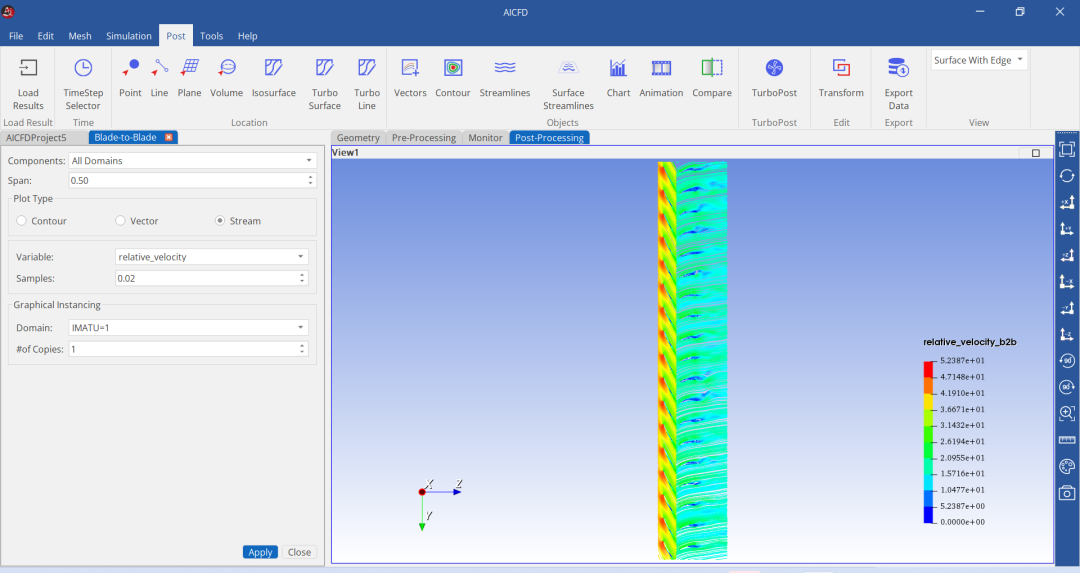Screen dimensions: 1080x573
Task: Click the Samples value stepper arrows
Action: (x=302, y=278)
